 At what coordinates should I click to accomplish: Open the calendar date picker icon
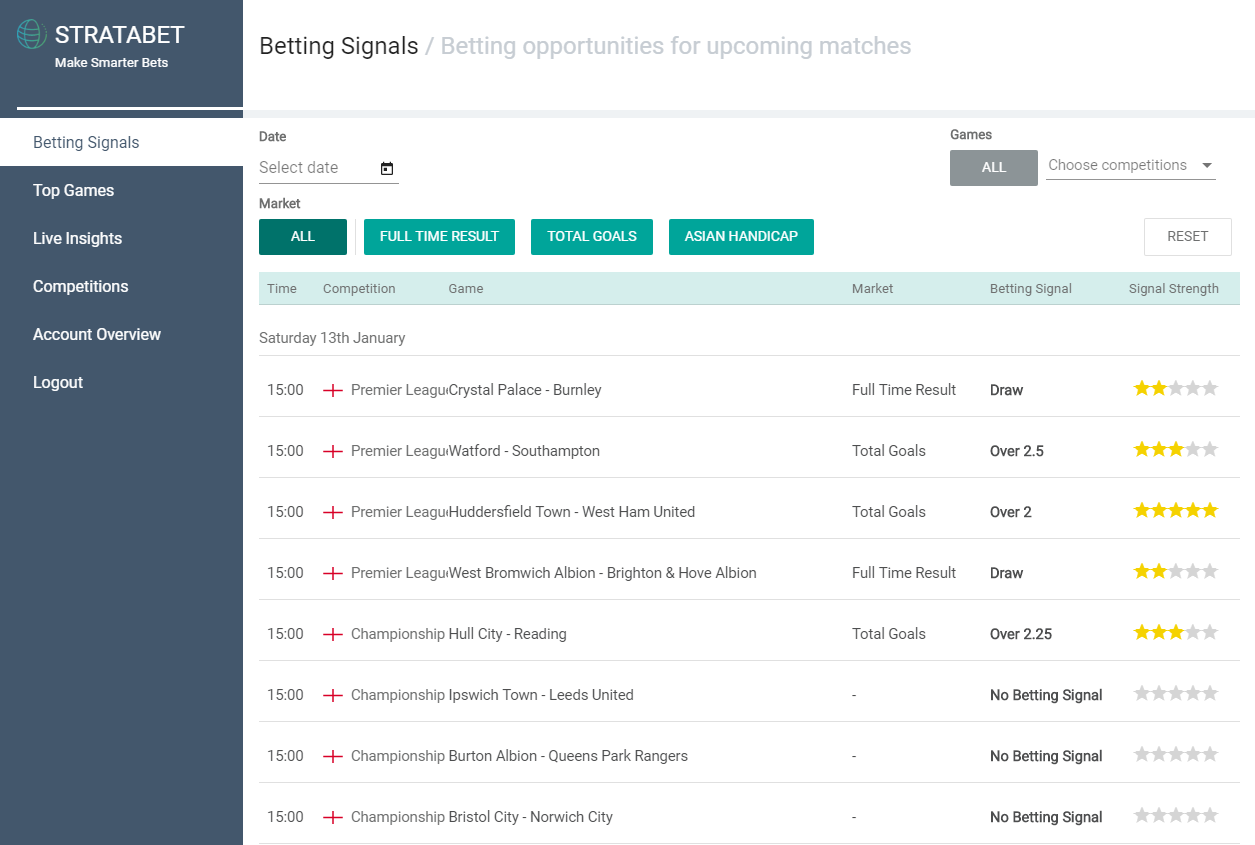(387, 168)
